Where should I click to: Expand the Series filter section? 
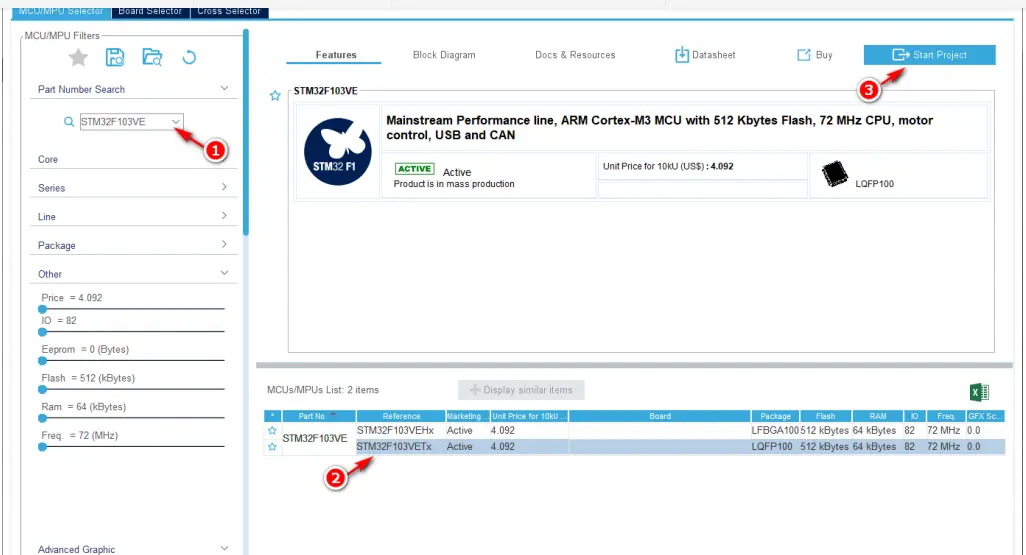point(224,187)
